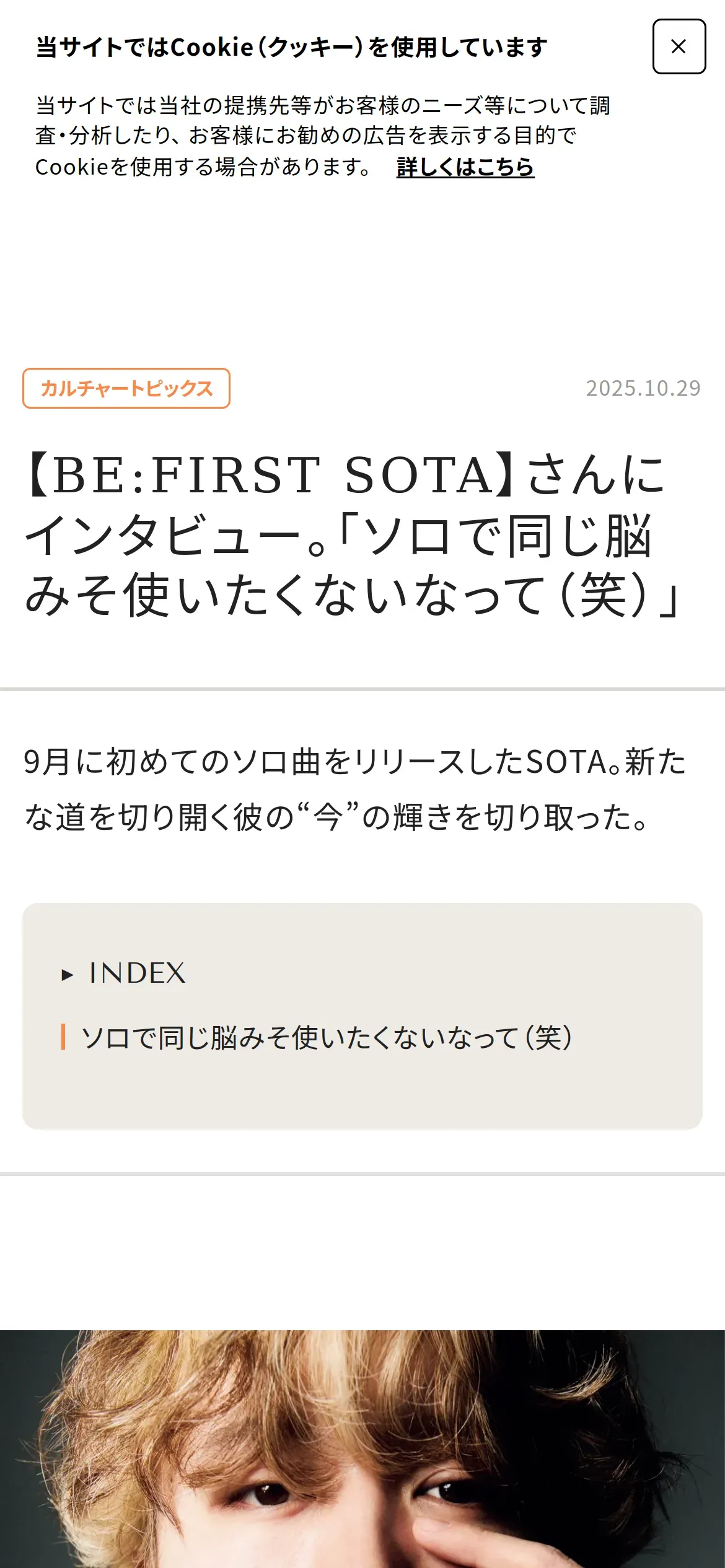Viewport: 725px width, 1568px height.
Task: Click the INDEX heading label
Action: [137, 973]
